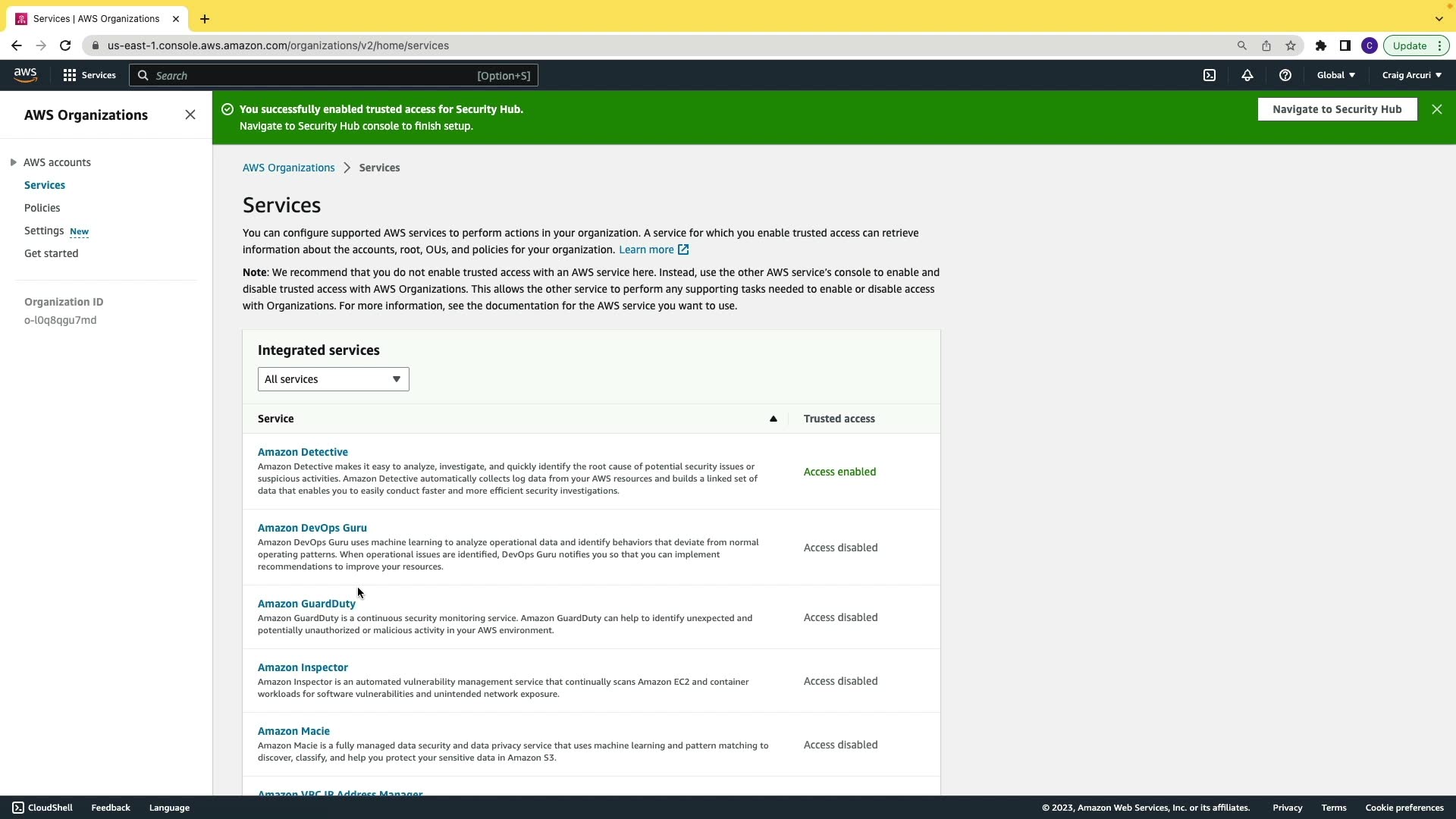Open the All services filter dropdown
The height and width of the screenshot is (819, 1456).
pos(333,379)
